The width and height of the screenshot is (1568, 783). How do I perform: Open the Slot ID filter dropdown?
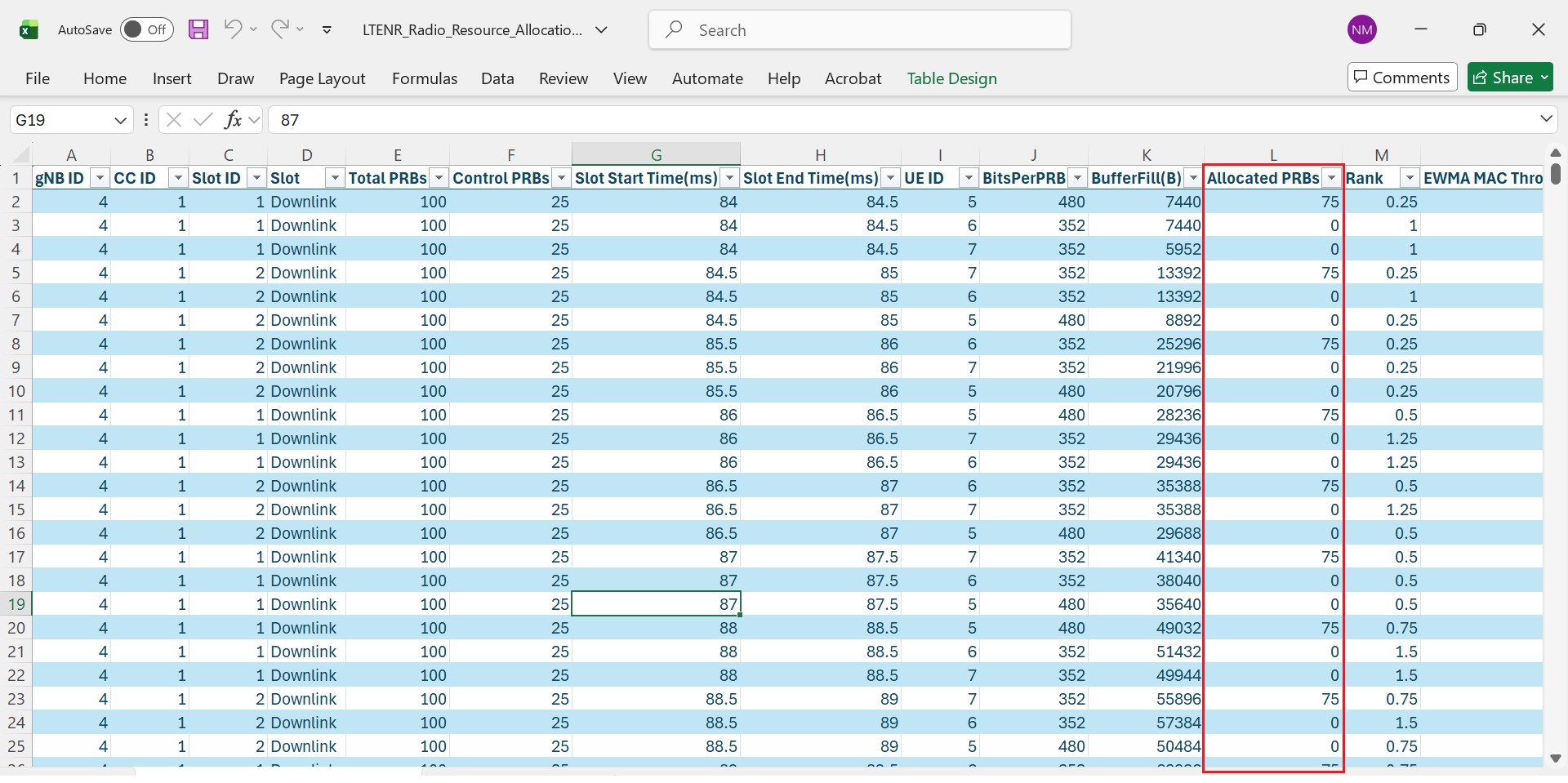[256, 177]
